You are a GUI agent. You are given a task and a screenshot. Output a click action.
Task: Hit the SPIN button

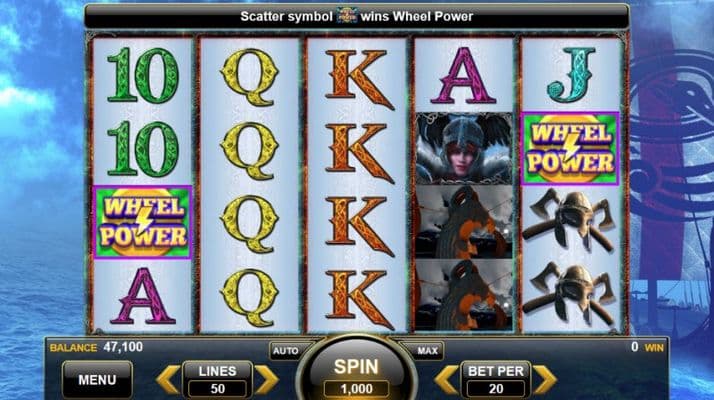(x=357, y=369)
